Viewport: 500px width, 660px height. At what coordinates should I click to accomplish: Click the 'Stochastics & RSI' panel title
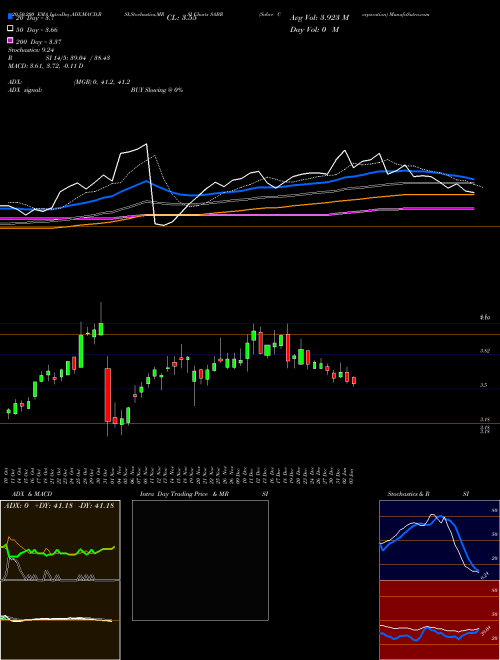pos(428,494)
